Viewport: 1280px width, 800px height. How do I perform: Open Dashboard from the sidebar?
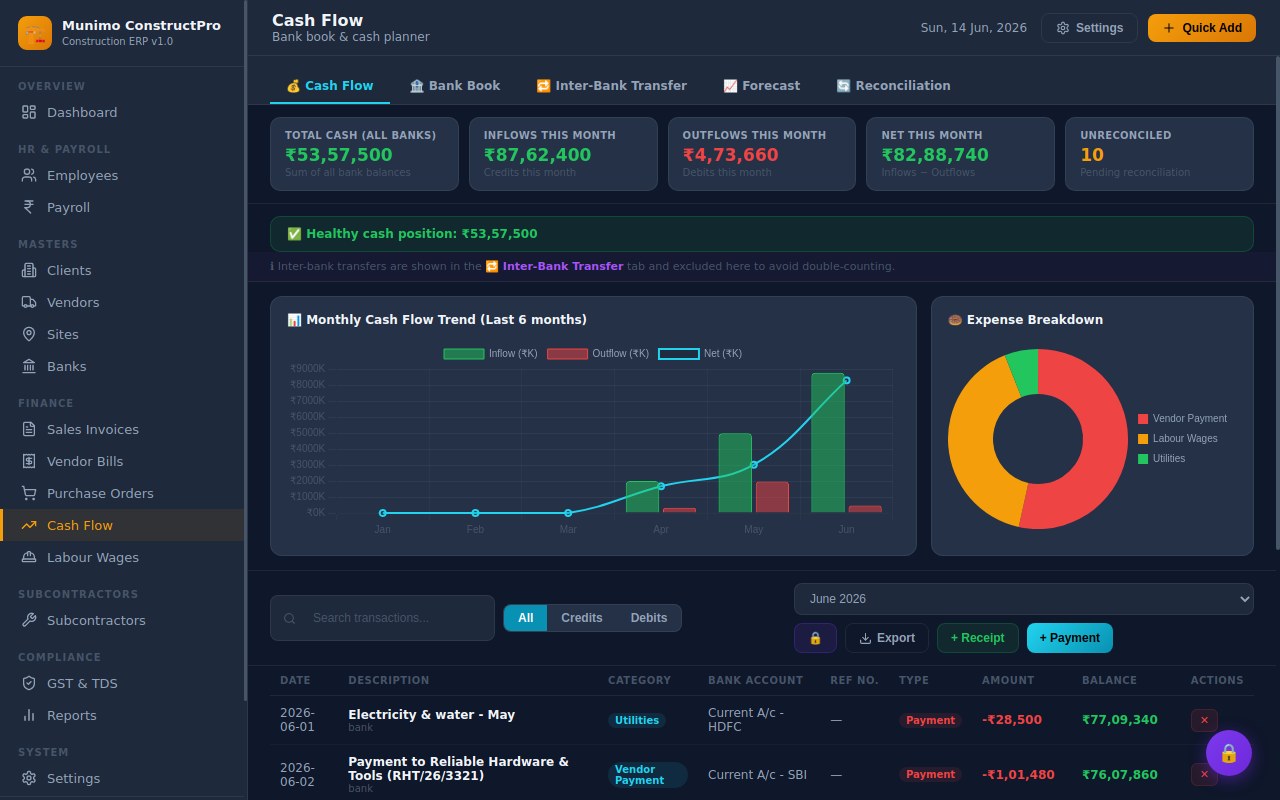click(x=122, y=112)
